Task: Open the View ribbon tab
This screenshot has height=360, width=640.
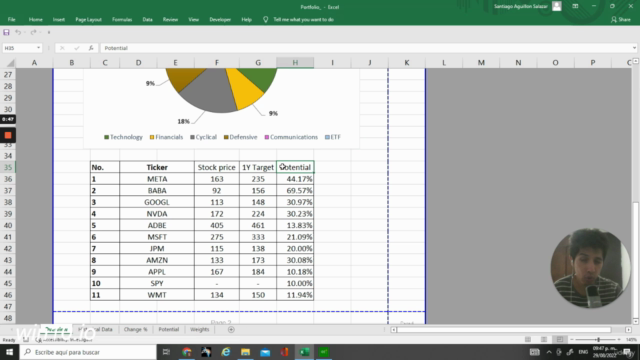Action: click(x=193, y=19)
